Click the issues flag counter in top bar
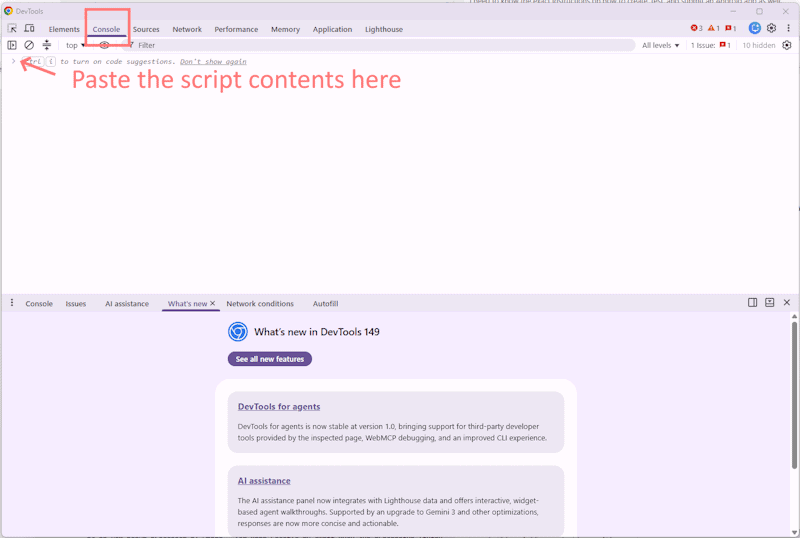The height and width of the screenshot is (538, 800). 731,28
